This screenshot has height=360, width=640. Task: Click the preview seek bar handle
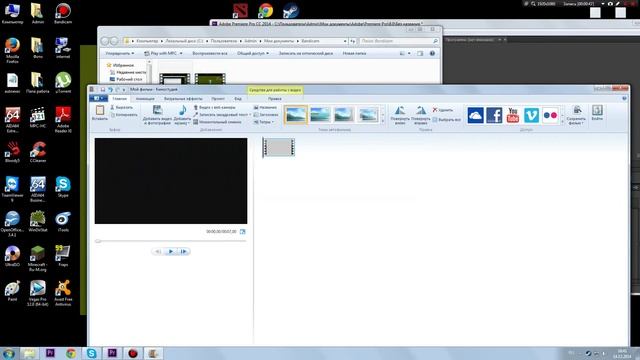98,241
